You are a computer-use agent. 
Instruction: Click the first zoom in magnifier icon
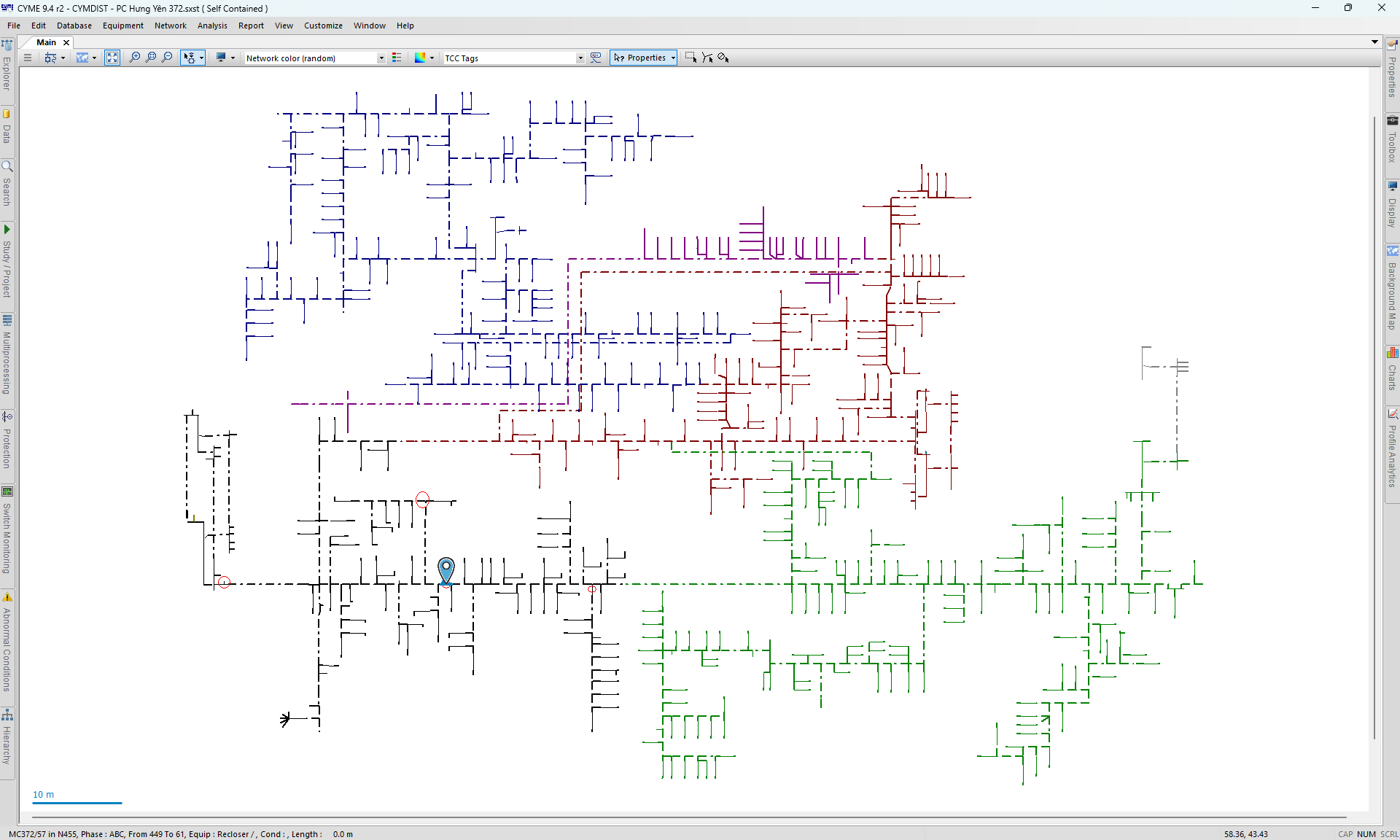click(x=135, y=58)
